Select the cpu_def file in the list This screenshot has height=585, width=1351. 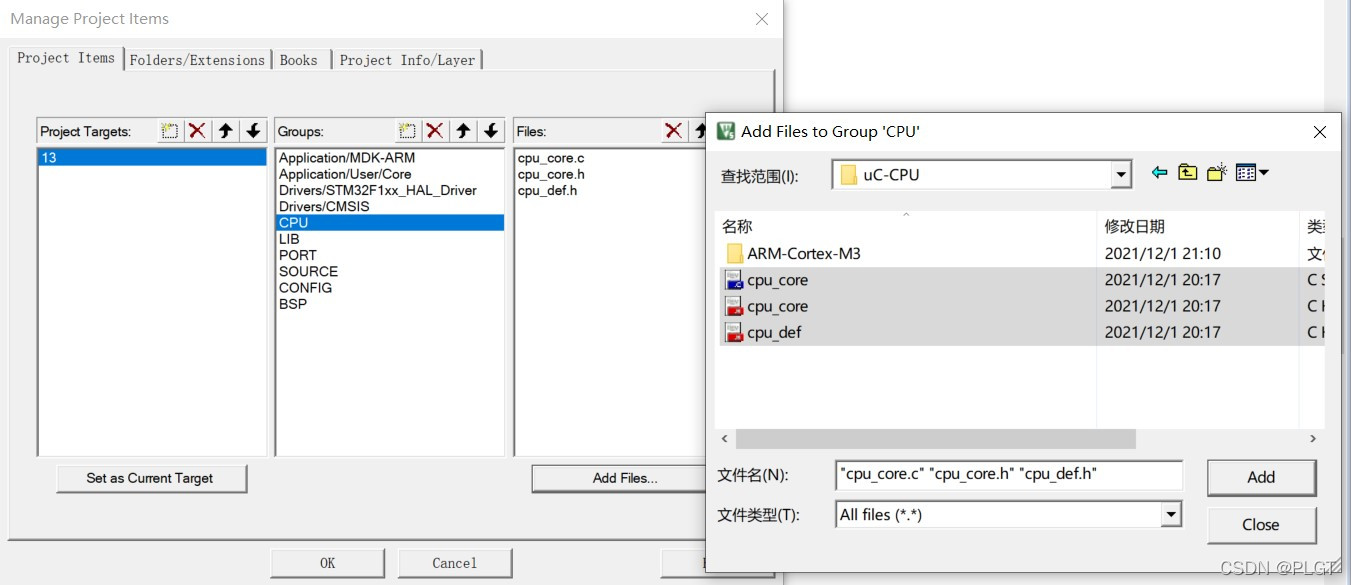coord(775,332)
